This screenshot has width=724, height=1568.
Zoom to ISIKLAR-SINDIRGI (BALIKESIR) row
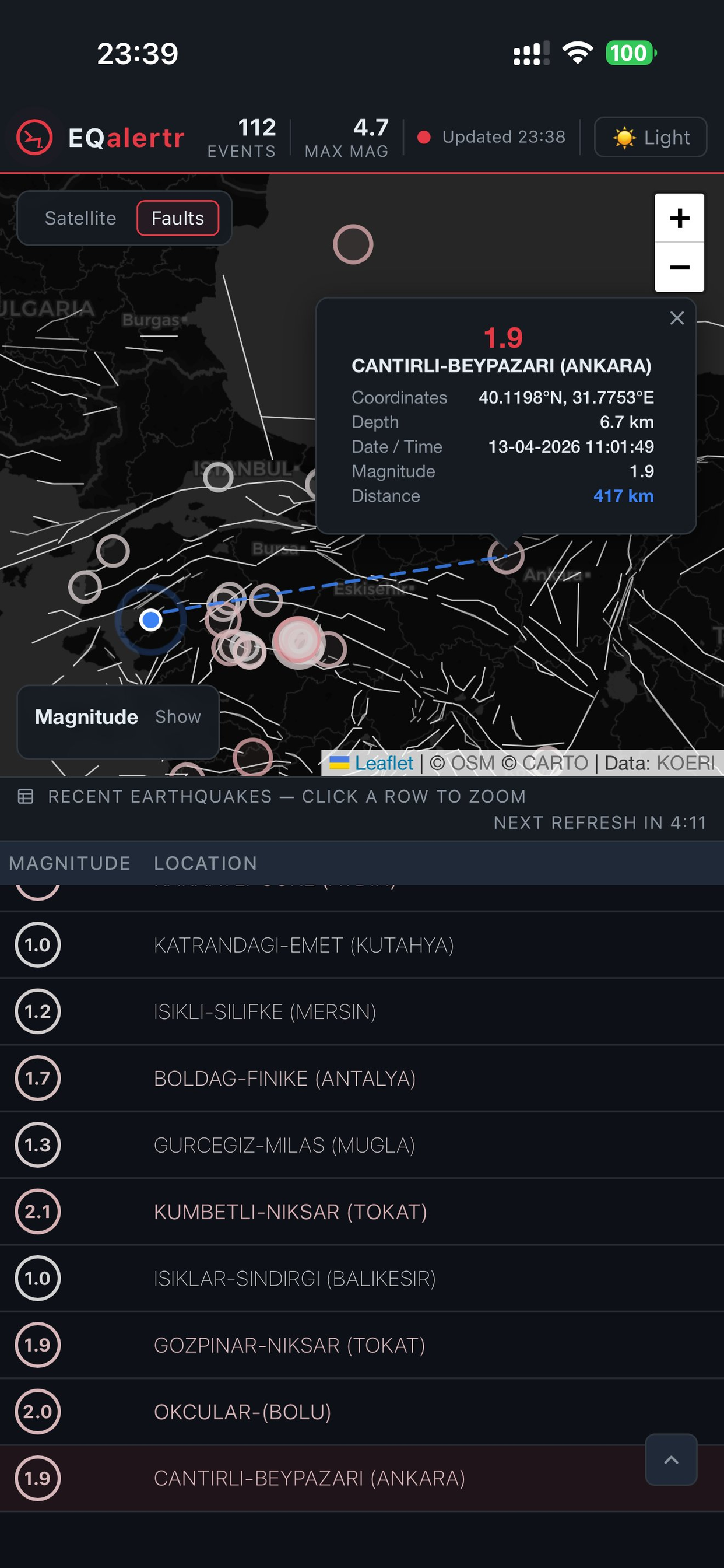(x=362, y=1278)
